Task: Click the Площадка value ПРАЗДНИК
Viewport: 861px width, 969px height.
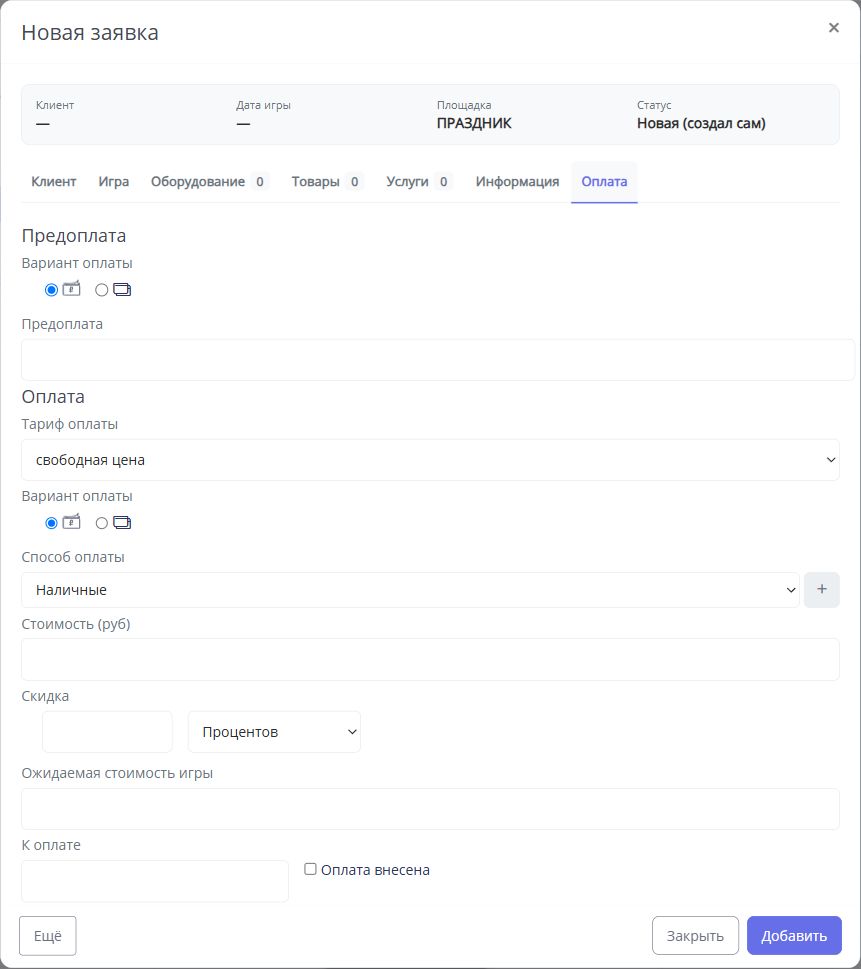Action: pyautogui.click(x=474, y=123)
